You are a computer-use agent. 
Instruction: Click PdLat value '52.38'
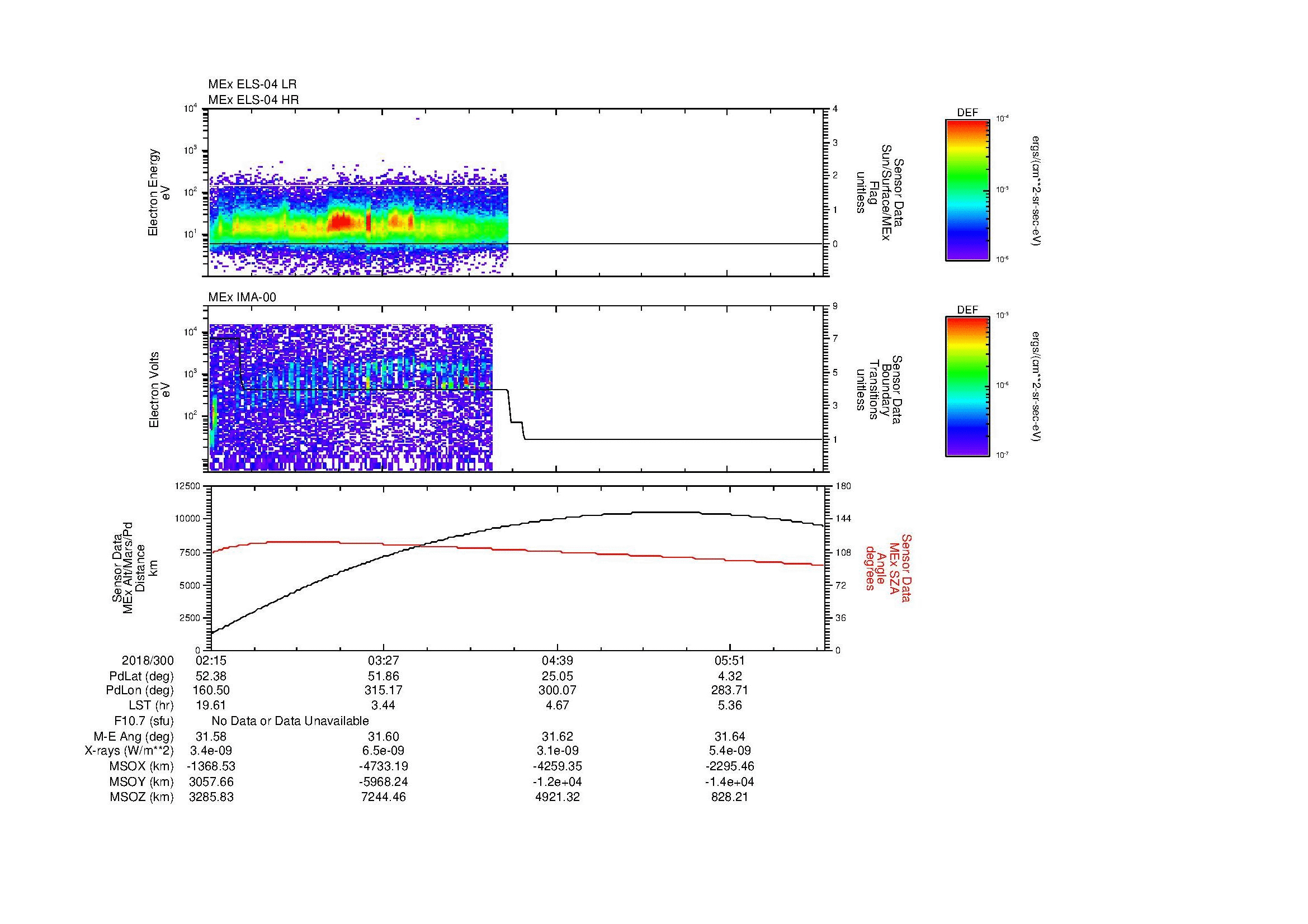click(211, 676)
